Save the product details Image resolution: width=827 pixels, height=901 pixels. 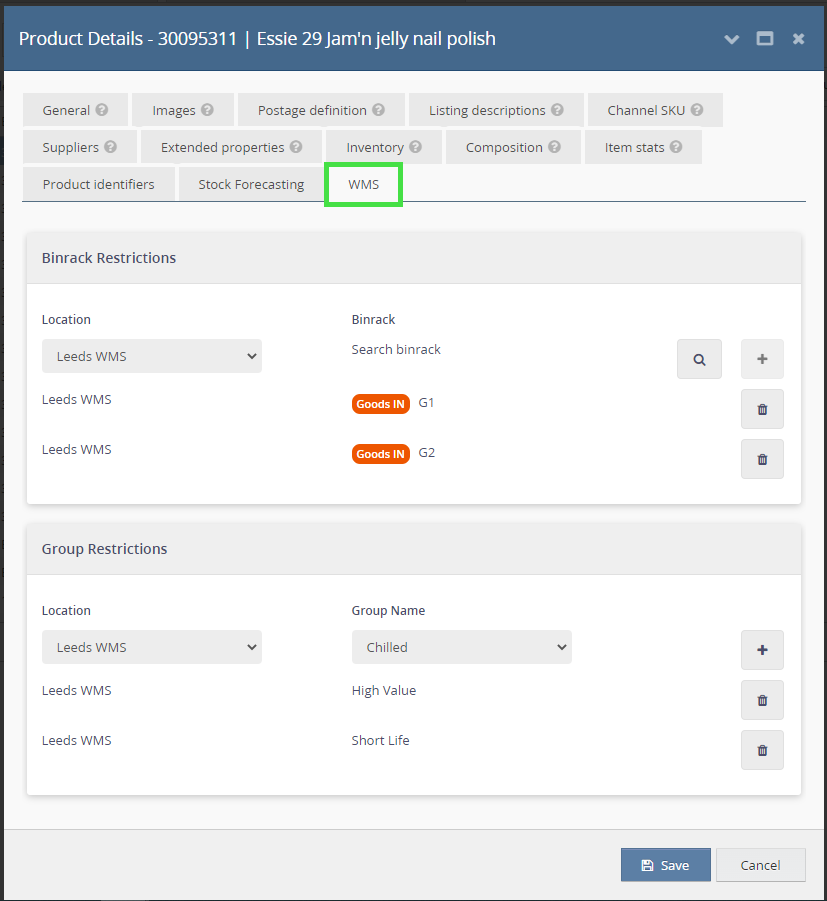pyautogui.click(x=665, y=865)
